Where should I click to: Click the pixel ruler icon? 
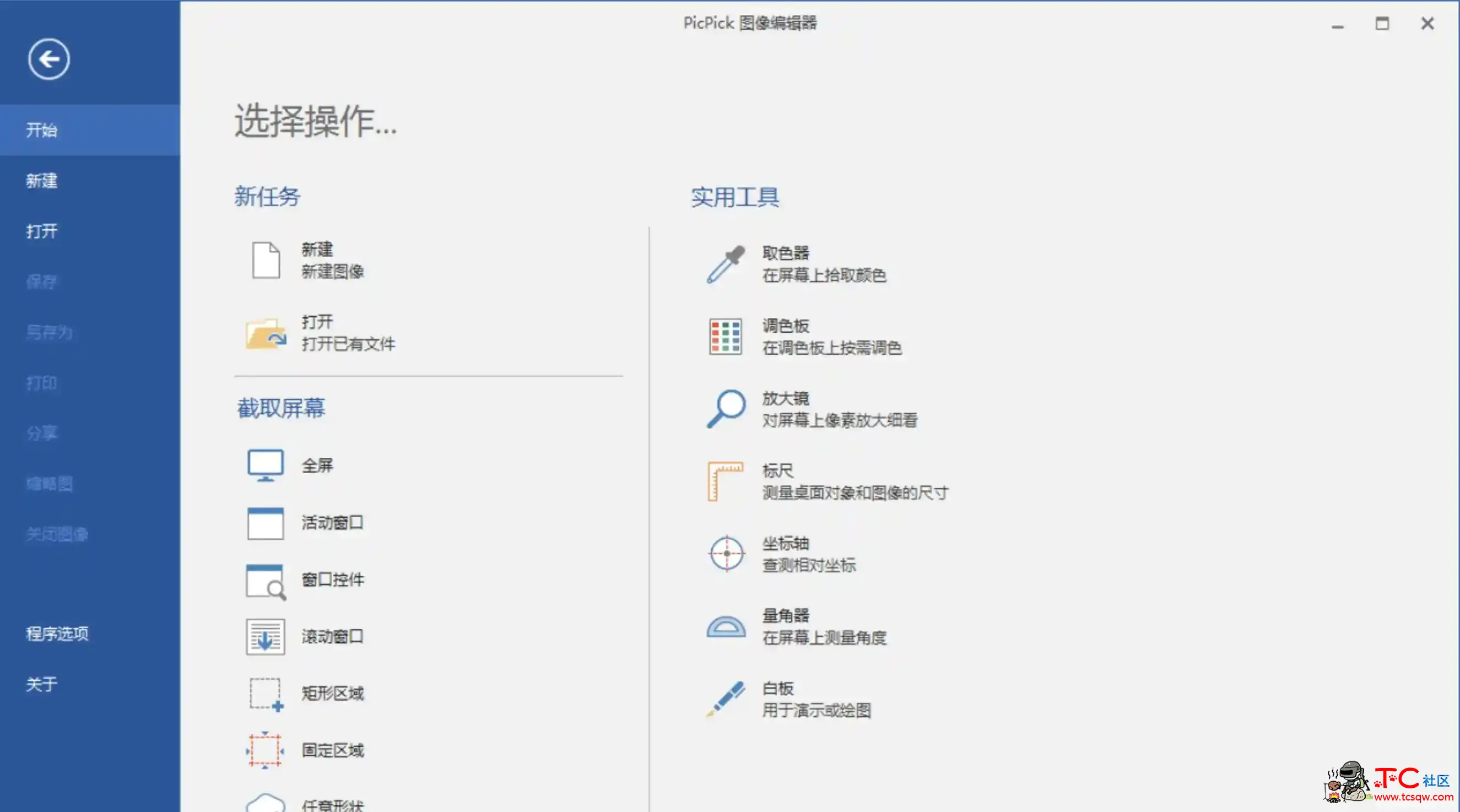[726, 481]
